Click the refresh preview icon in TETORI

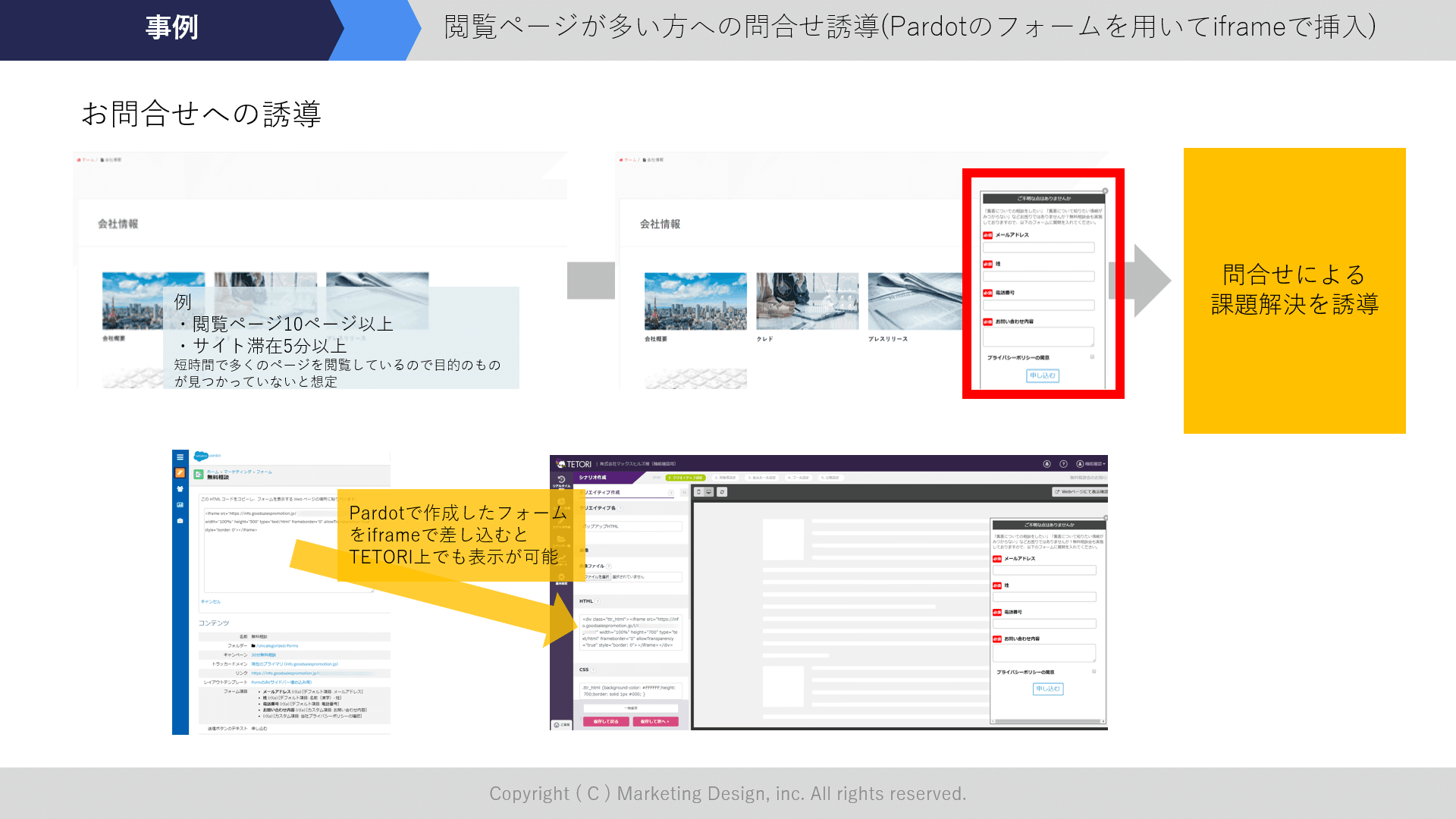coord(722,492)
